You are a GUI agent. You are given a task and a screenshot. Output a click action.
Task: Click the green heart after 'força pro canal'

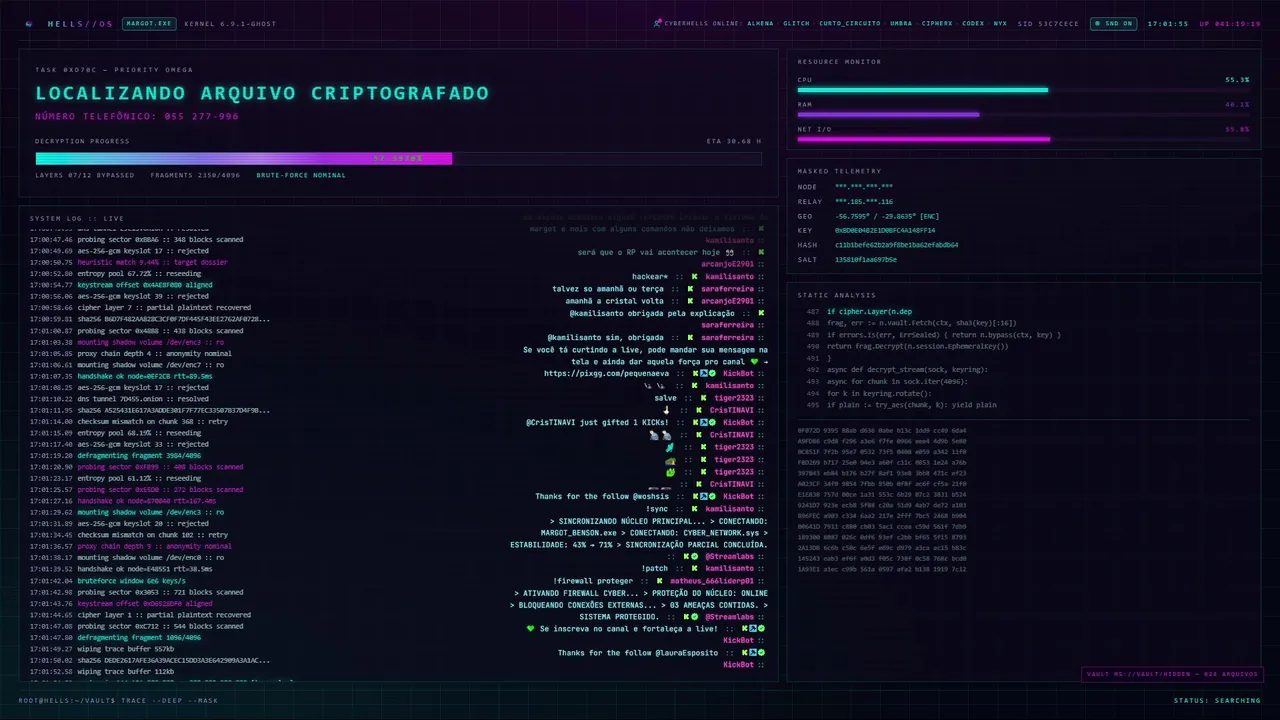[x=754, y=362]
